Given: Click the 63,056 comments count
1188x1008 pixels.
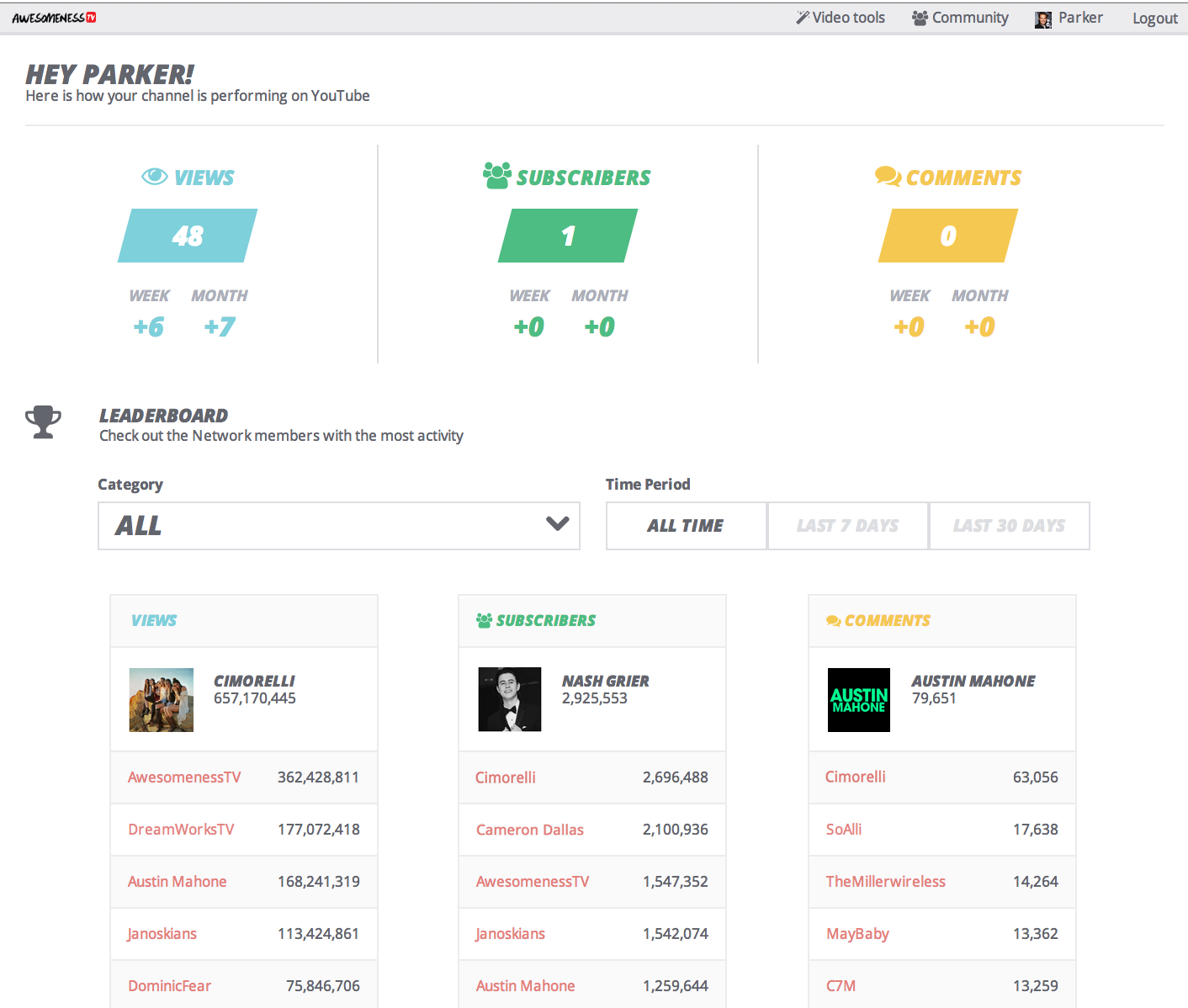Looking at the screenshot, I should point(1036,777).
